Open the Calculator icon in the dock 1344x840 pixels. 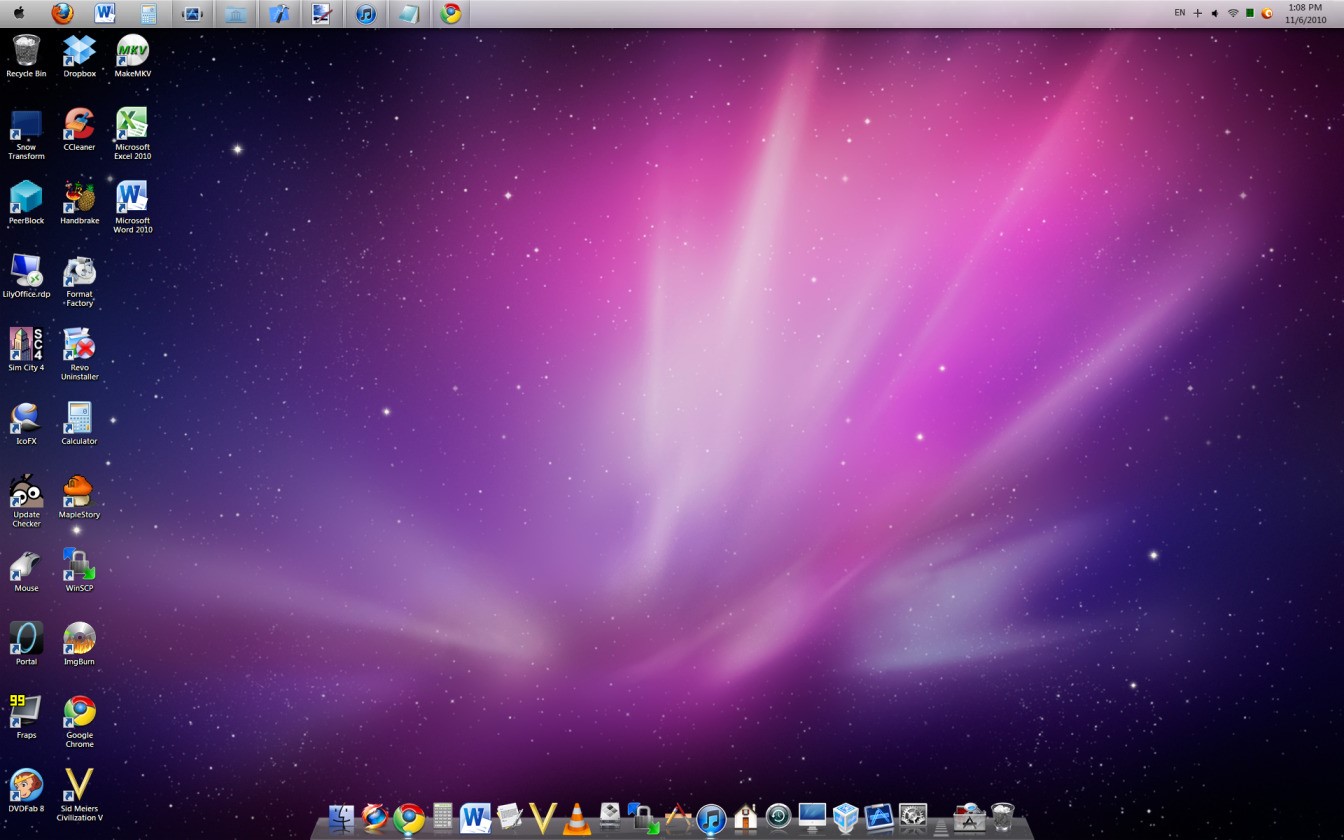pos(443,817)
